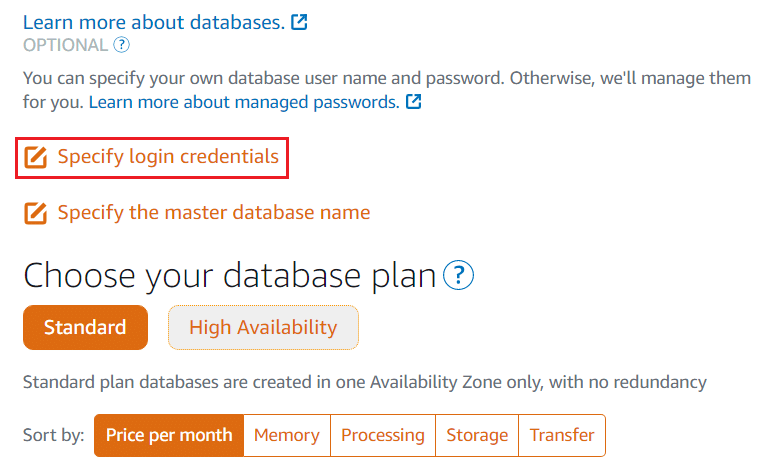Select Specify login credentials text
770x464 pixels.
168,157
